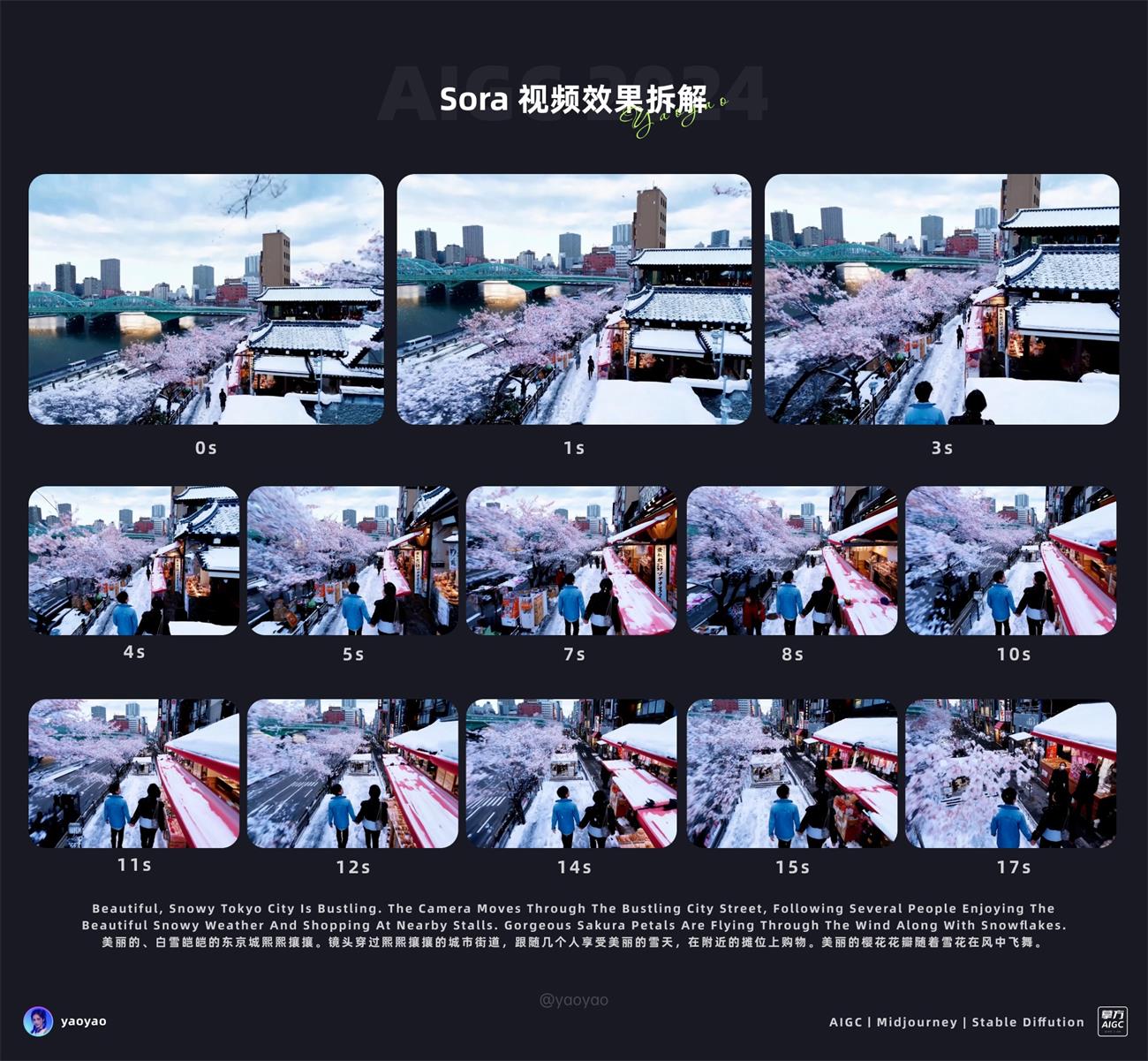1148x1061 pixels.
Task: Open the 3s frame thumbnail
Action: [941, 300]
